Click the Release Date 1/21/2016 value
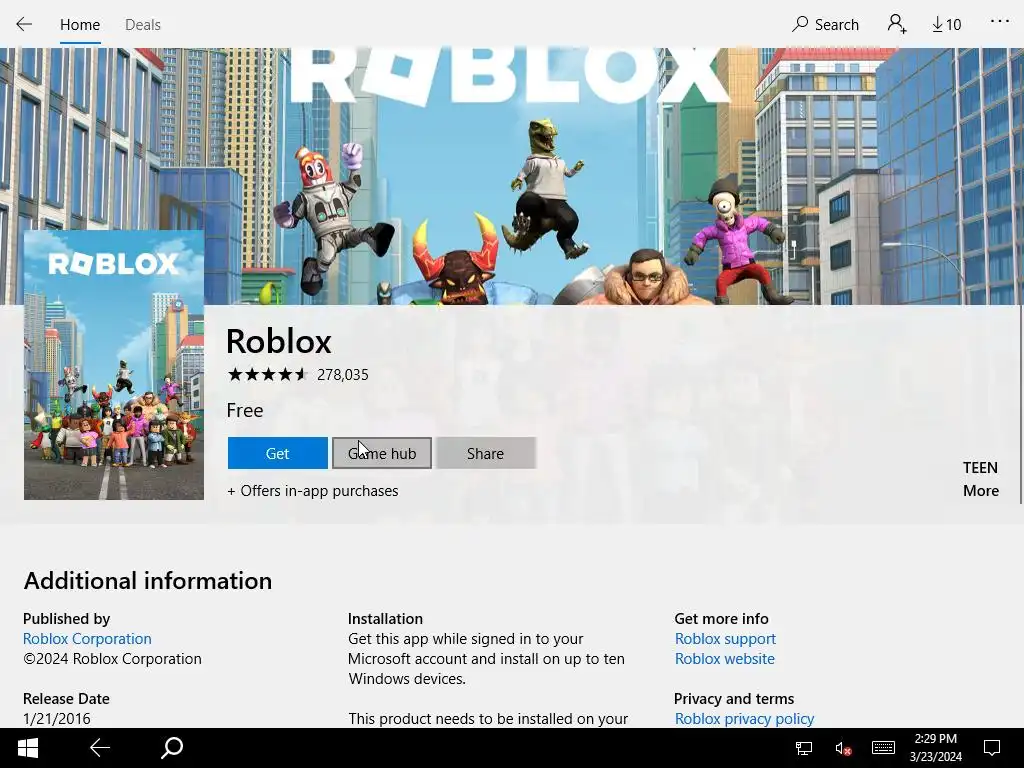Image resolution: width=1024 pixels, height=768 pixels. click(57, 718)
